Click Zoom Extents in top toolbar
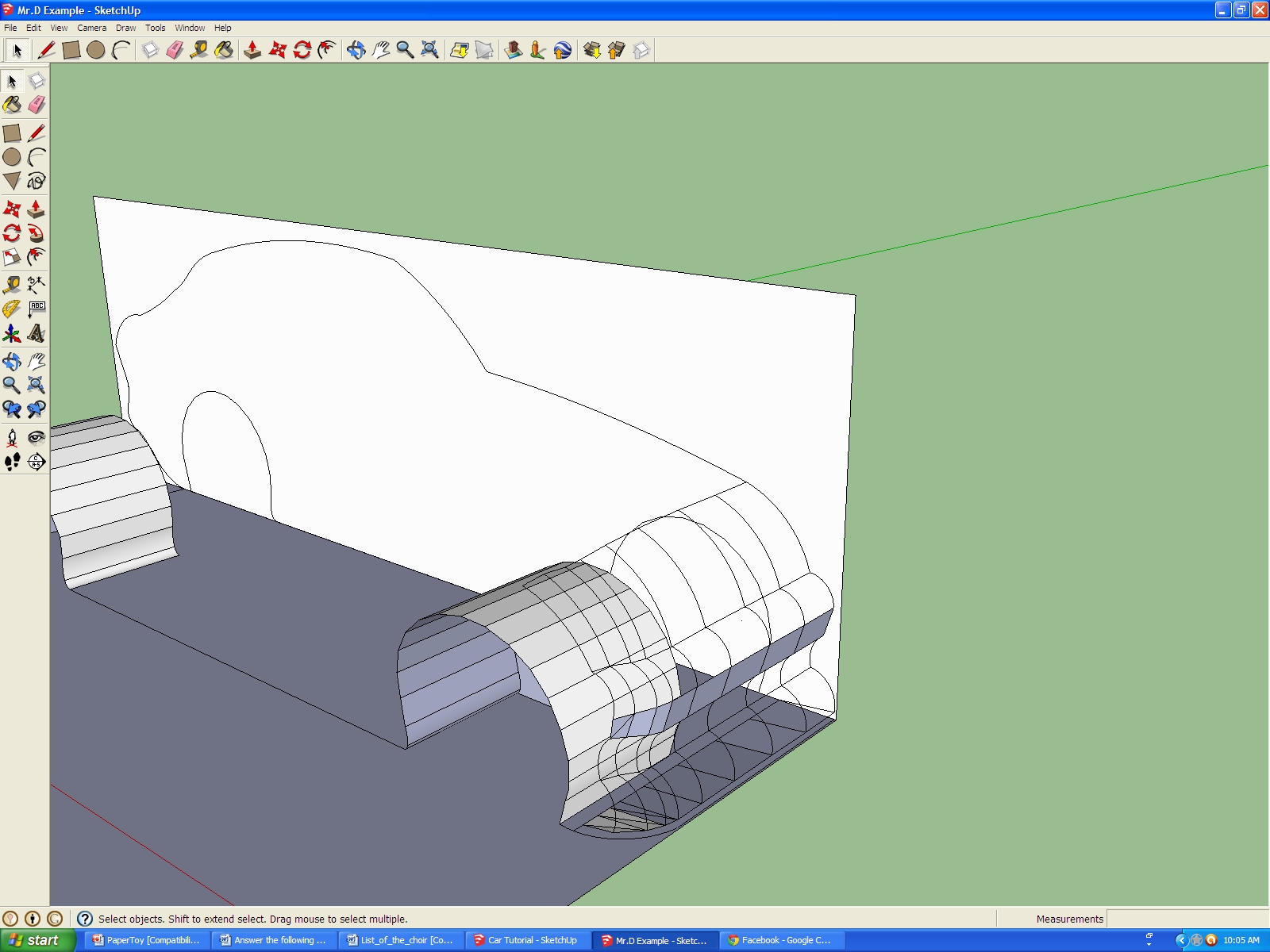This screenshot has height=952, width=1270. pyautogui.click(x=429, y=50)
